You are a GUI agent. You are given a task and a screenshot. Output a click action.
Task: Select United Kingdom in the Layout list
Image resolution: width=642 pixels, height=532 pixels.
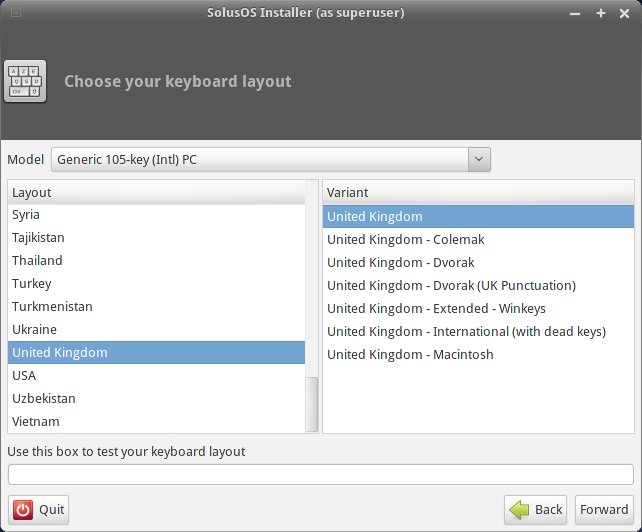coord(156,352)
